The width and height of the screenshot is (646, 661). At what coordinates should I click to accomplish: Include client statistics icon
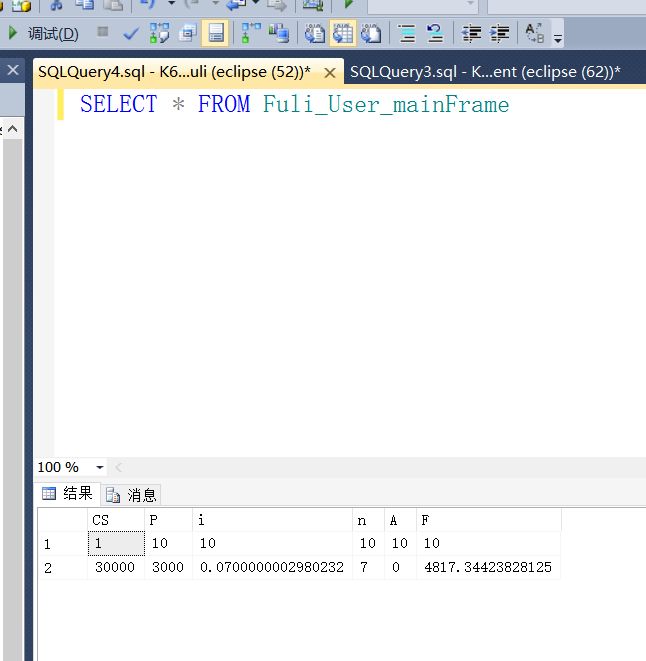point(279,33)
